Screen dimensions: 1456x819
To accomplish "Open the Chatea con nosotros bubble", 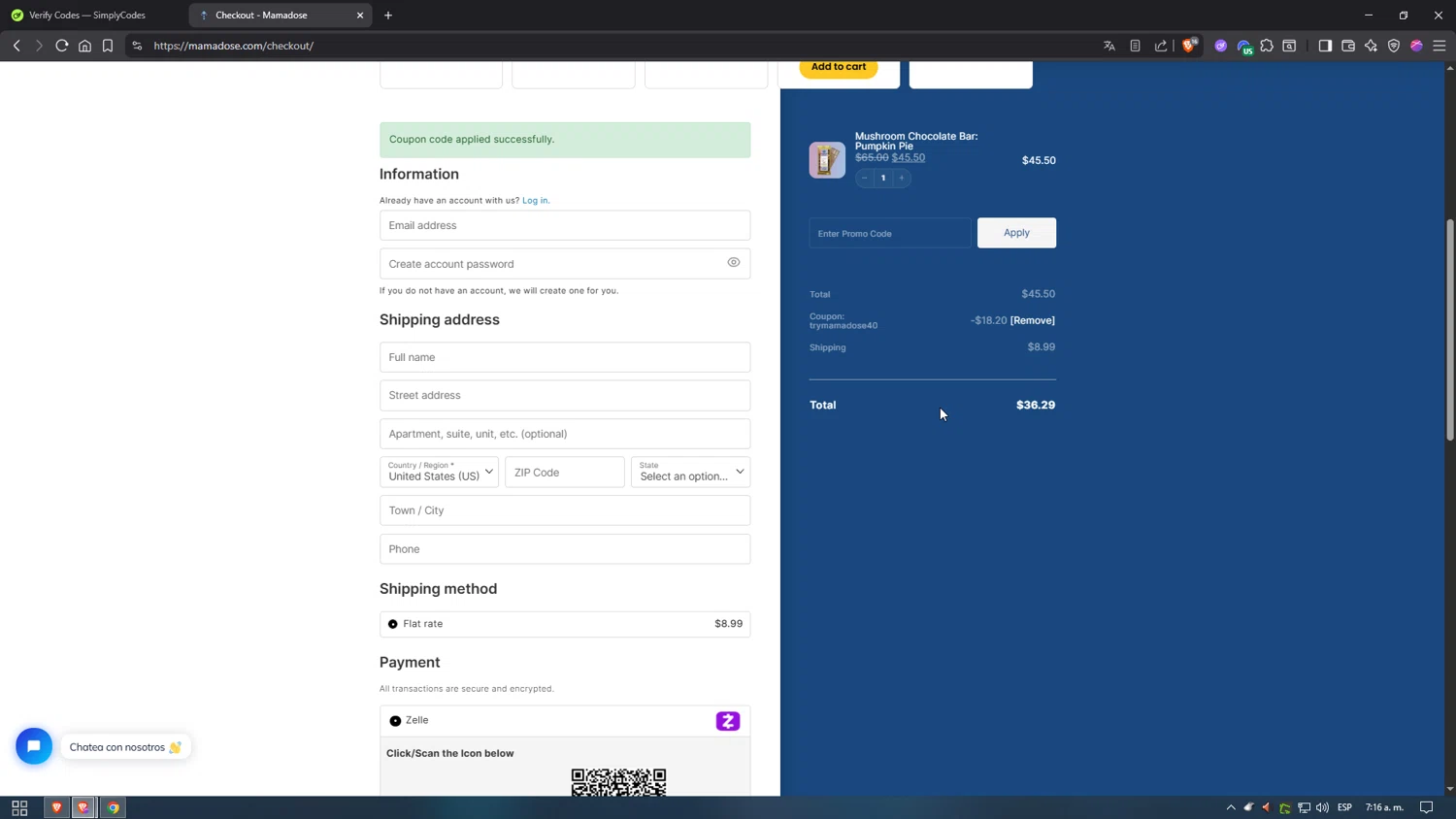I will (x=125, y=747).
